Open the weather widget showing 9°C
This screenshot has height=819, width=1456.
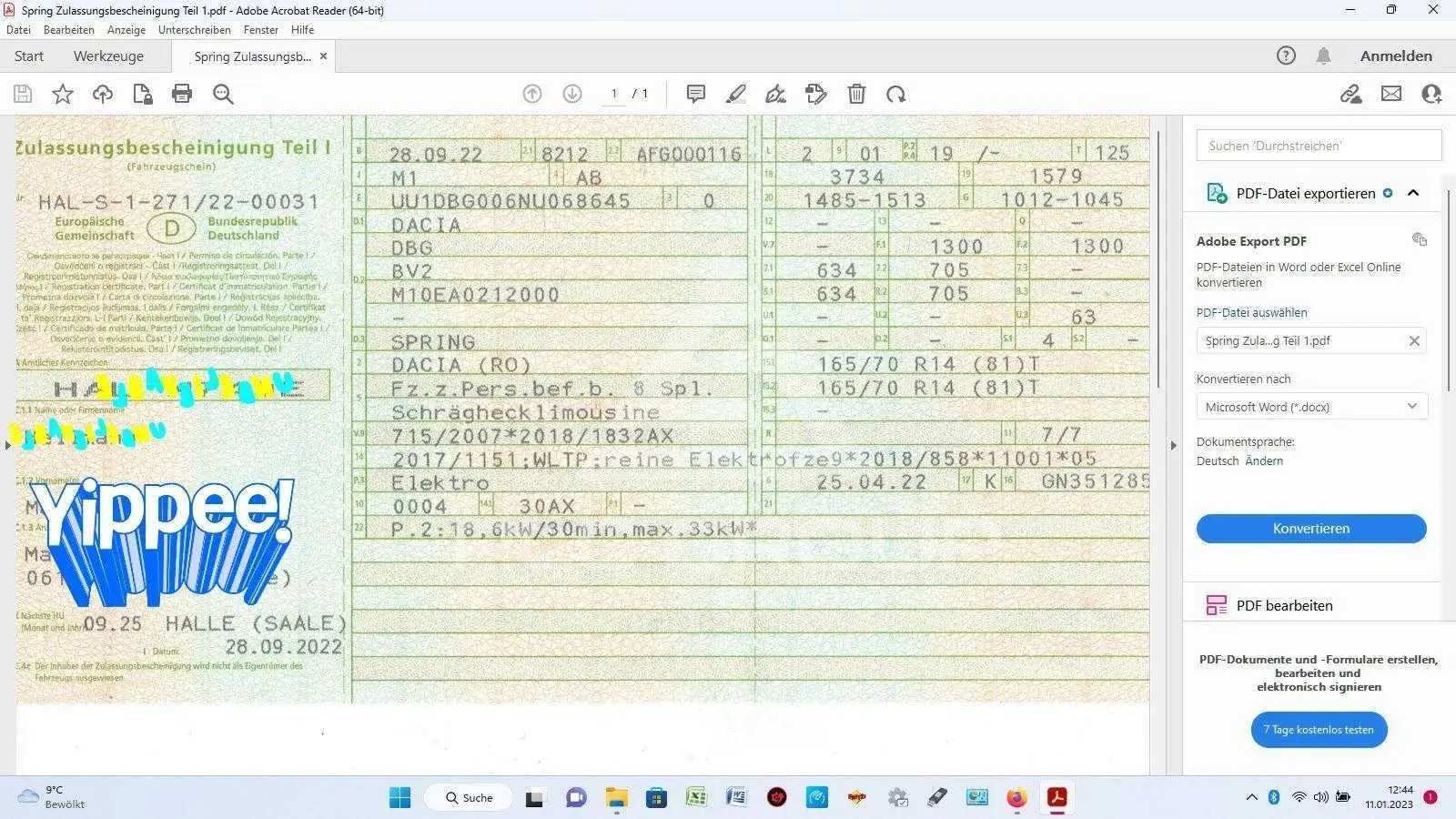53,797
